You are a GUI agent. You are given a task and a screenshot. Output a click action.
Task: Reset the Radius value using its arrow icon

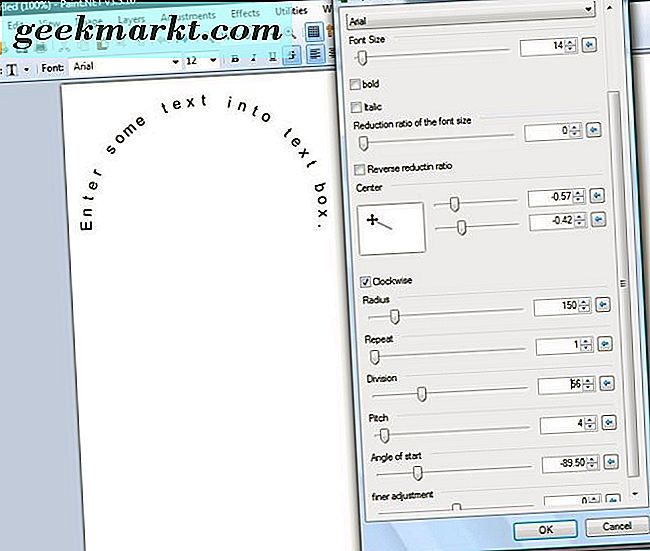tap(602, 306)
